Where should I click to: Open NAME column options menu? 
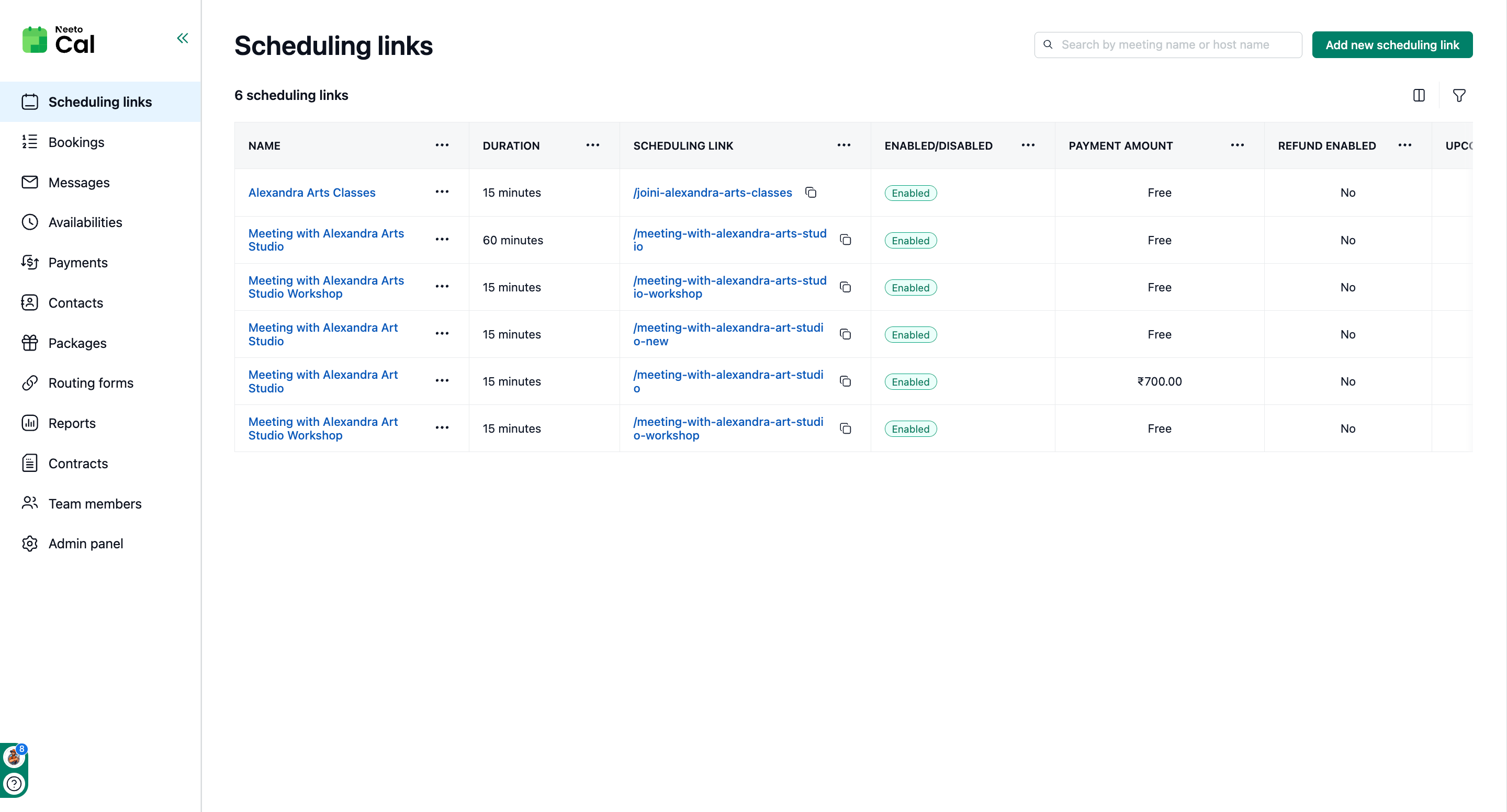click(x=442, y=145)
